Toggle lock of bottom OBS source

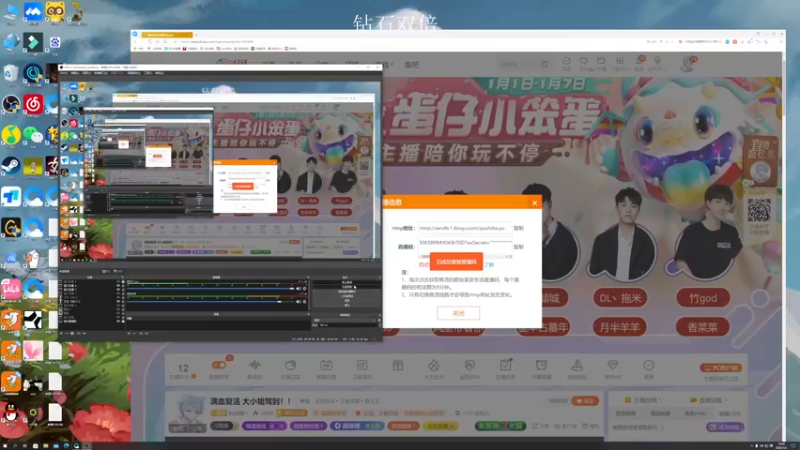point(123,321)
